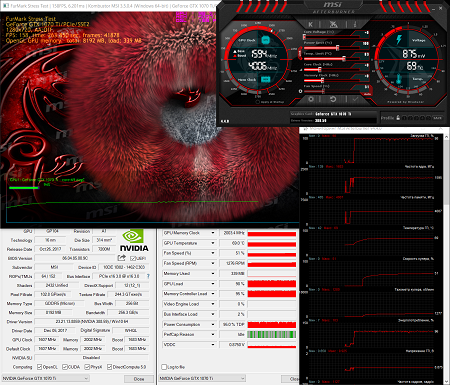Open Fan Speed (%) sensor dropdown
450x385 pixels.
(213, 253)
